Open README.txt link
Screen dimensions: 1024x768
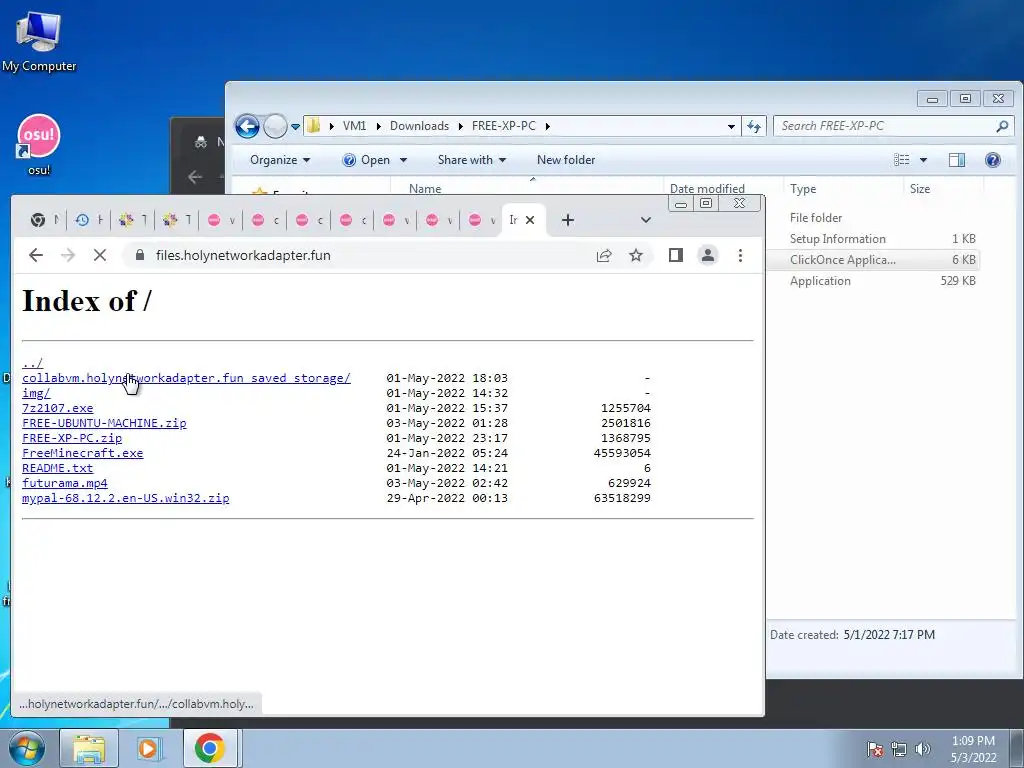click(x=57, y=468)
